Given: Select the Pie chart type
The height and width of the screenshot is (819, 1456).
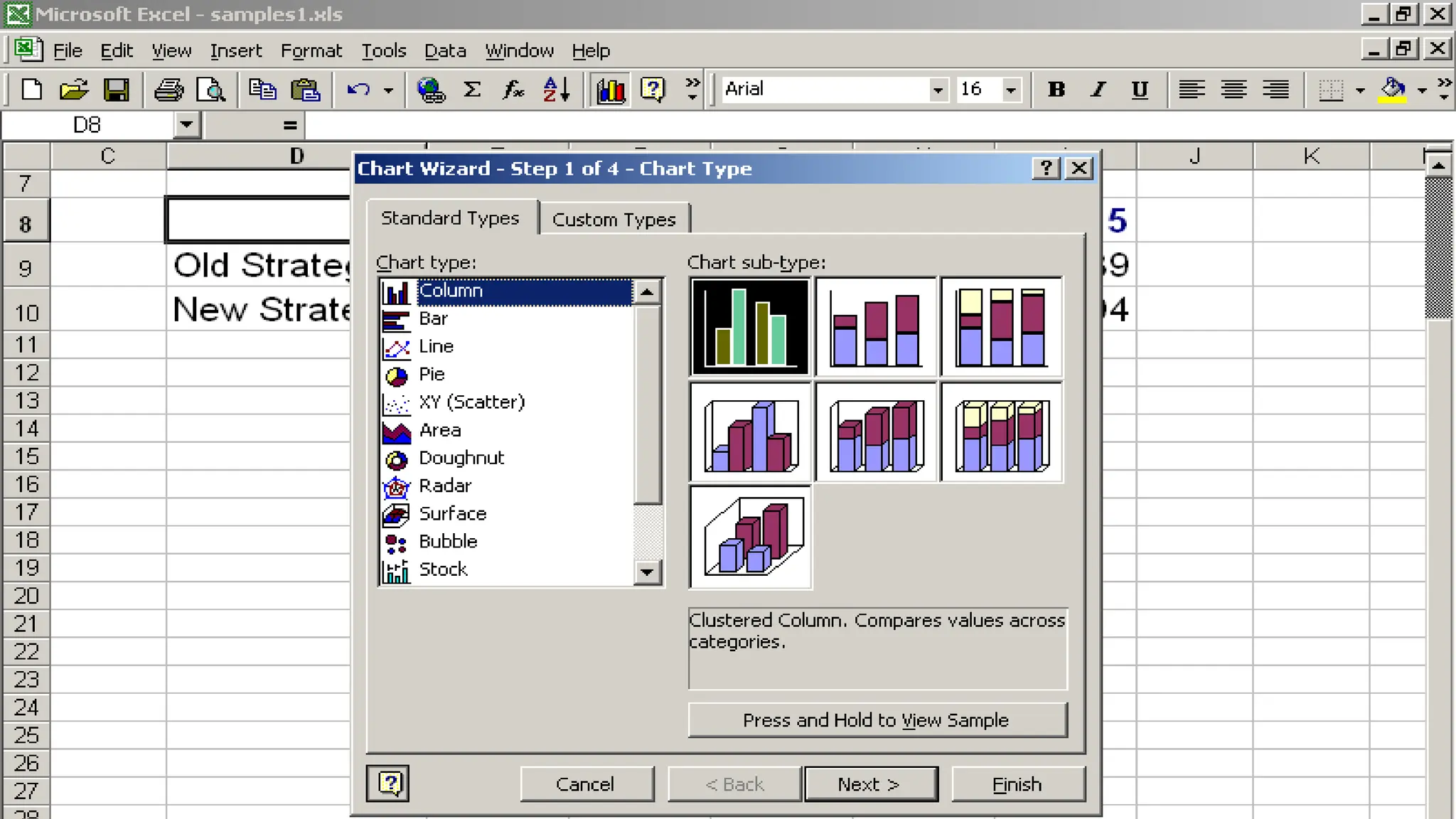Looking at the screenshot, I should (432, 374).
